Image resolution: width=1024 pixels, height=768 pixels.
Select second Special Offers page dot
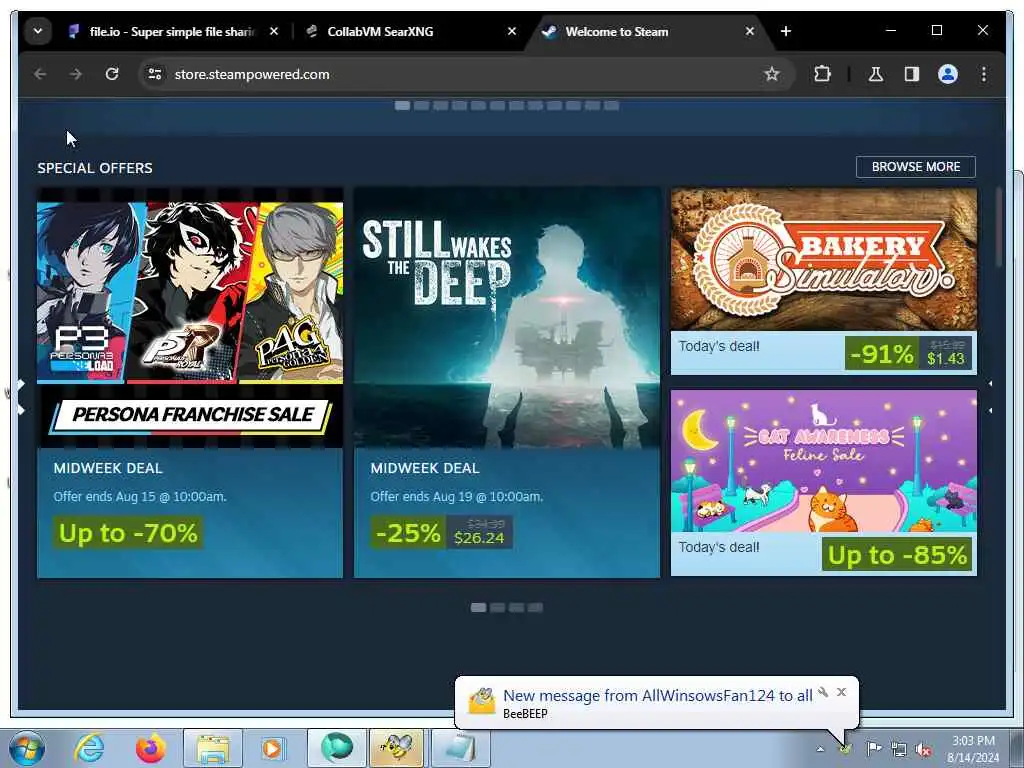click(x=497, y=607)
